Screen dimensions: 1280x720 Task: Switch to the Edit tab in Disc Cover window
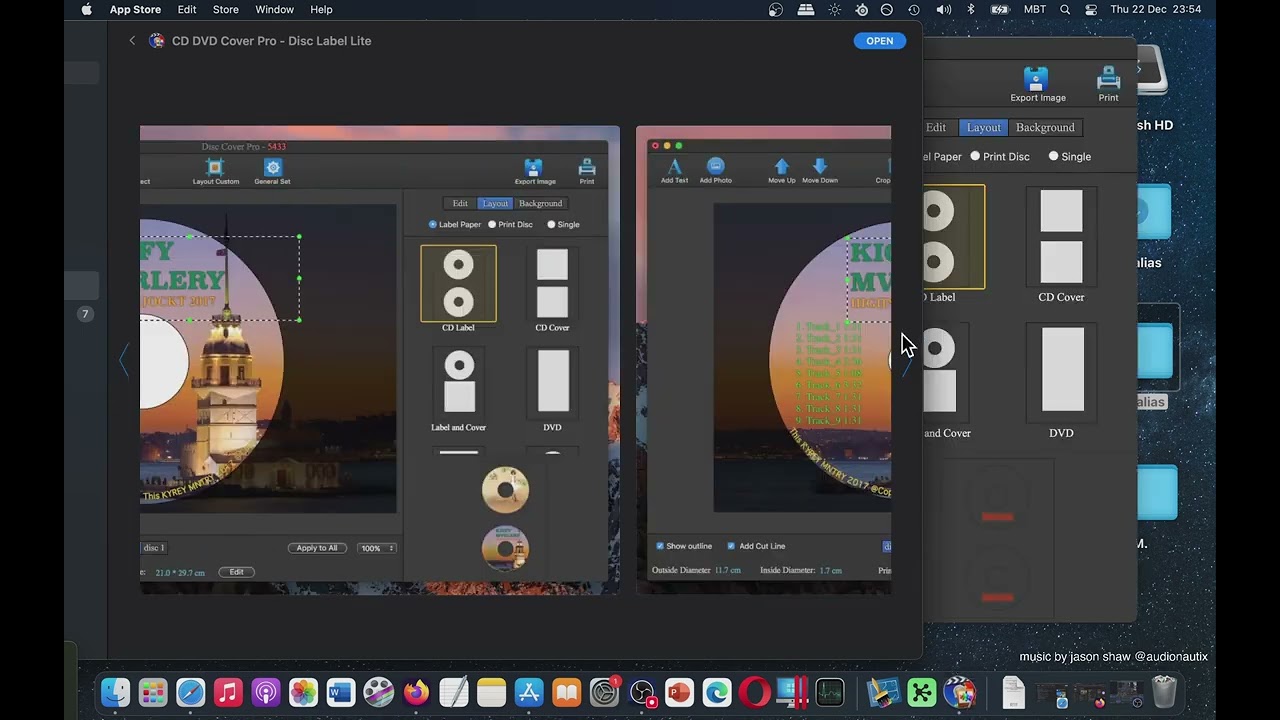point(936,128)
